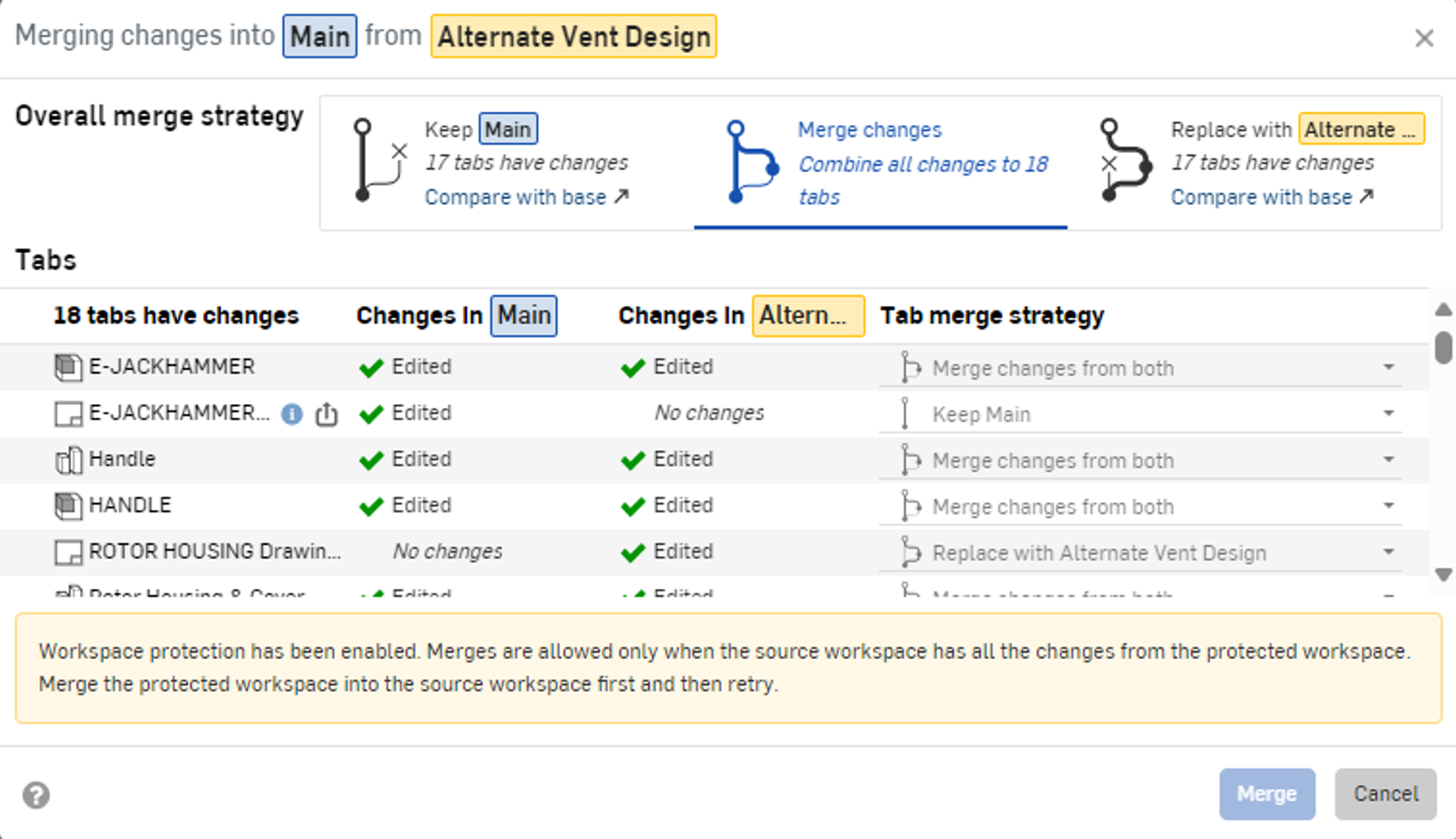Click the export icon next to E-JACKHAMMER drawing

tap(326, 415)
